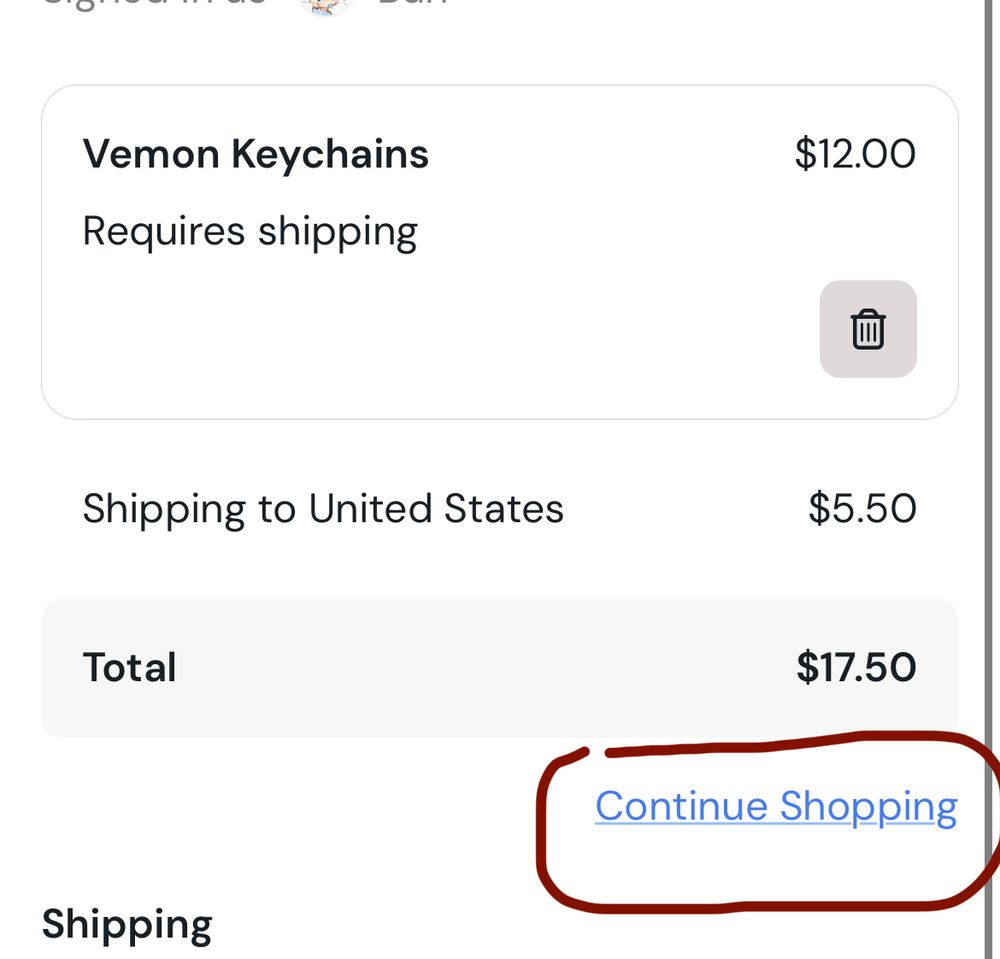The height and width of the screenshot is (959, 1000).
Task: Click the Requires shipping note
Action: click(x=250, y=233)
